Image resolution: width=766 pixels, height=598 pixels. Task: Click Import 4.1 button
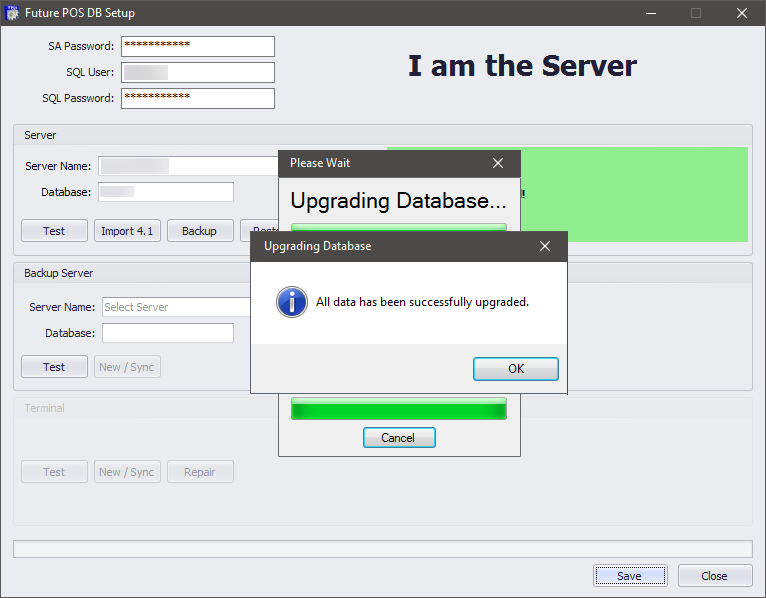tap(127, 231)
